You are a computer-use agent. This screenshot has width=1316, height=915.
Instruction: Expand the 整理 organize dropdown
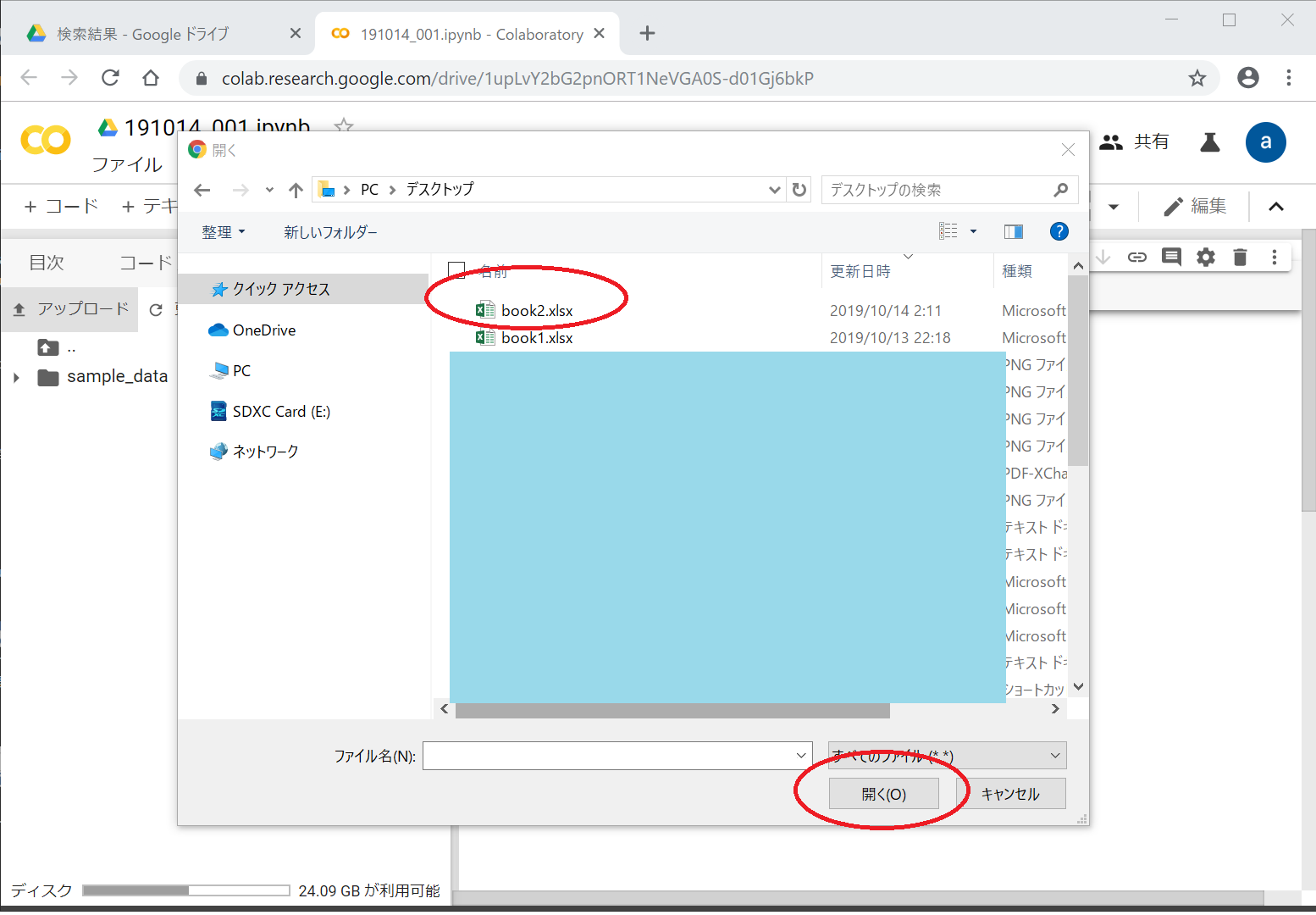pyautogui.click(x=224, y=232)
